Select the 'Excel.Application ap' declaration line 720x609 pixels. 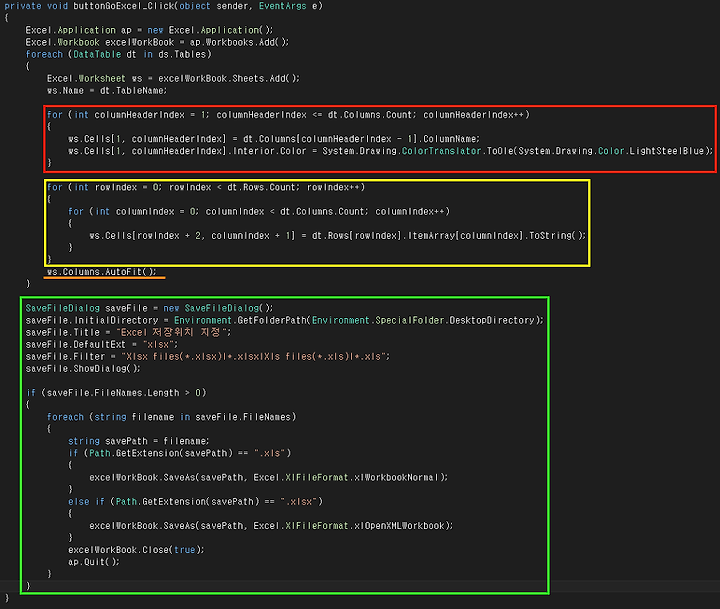pos(149,30)
